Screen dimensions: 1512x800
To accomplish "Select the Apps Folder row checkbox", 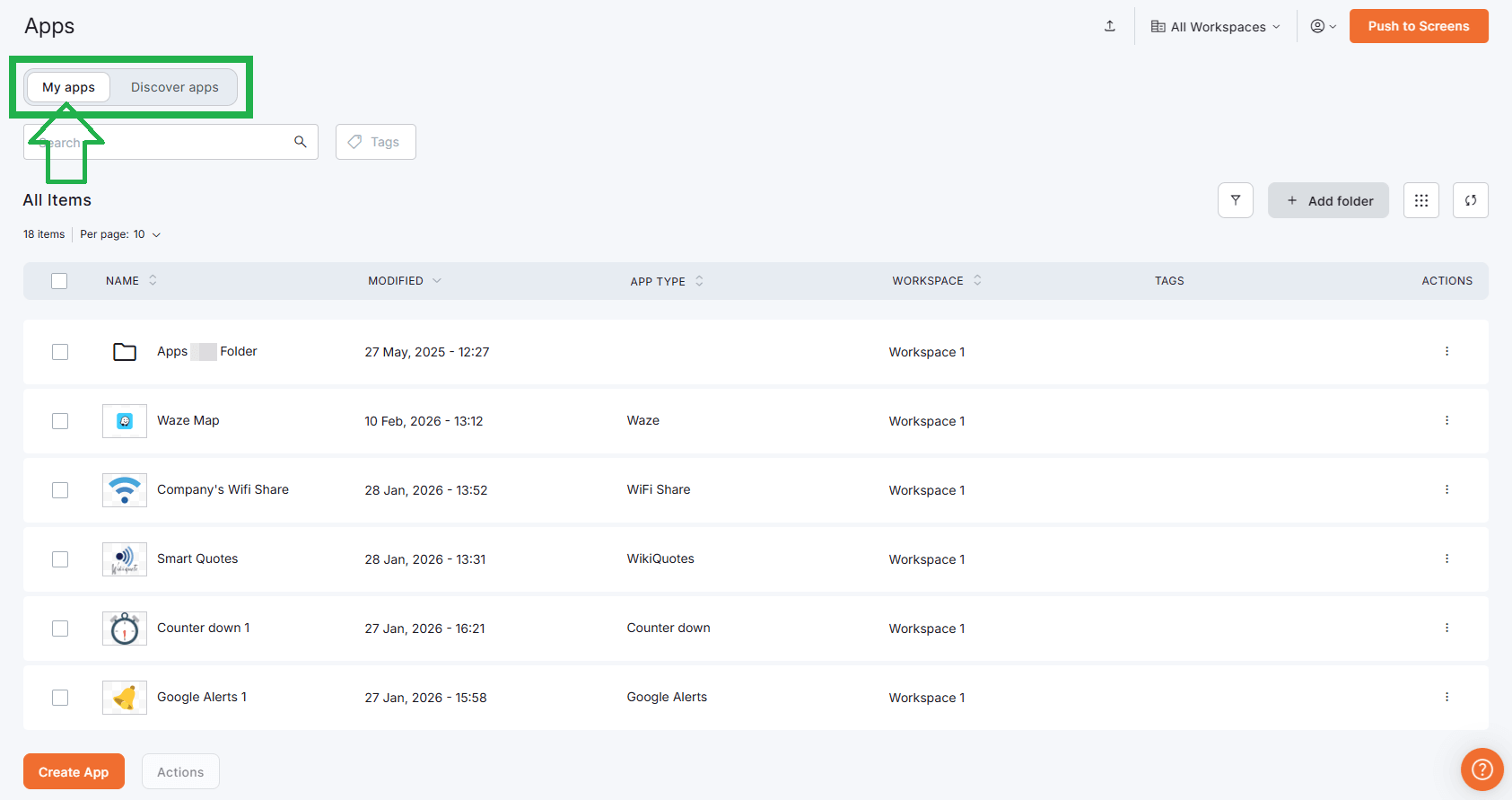I will tap(60, 352).
